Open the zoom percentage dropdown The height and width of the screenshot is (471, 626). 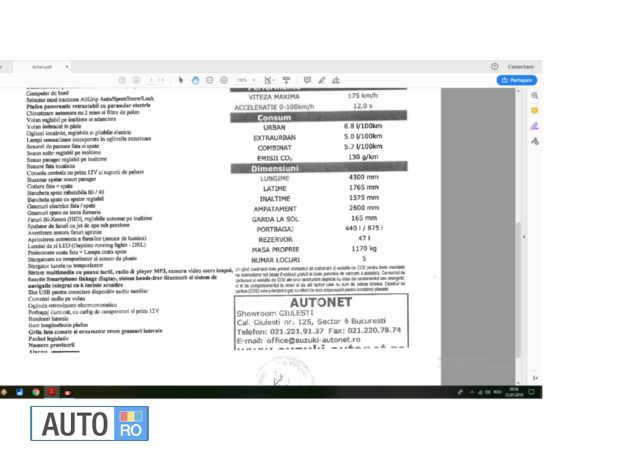pos(243,79)
